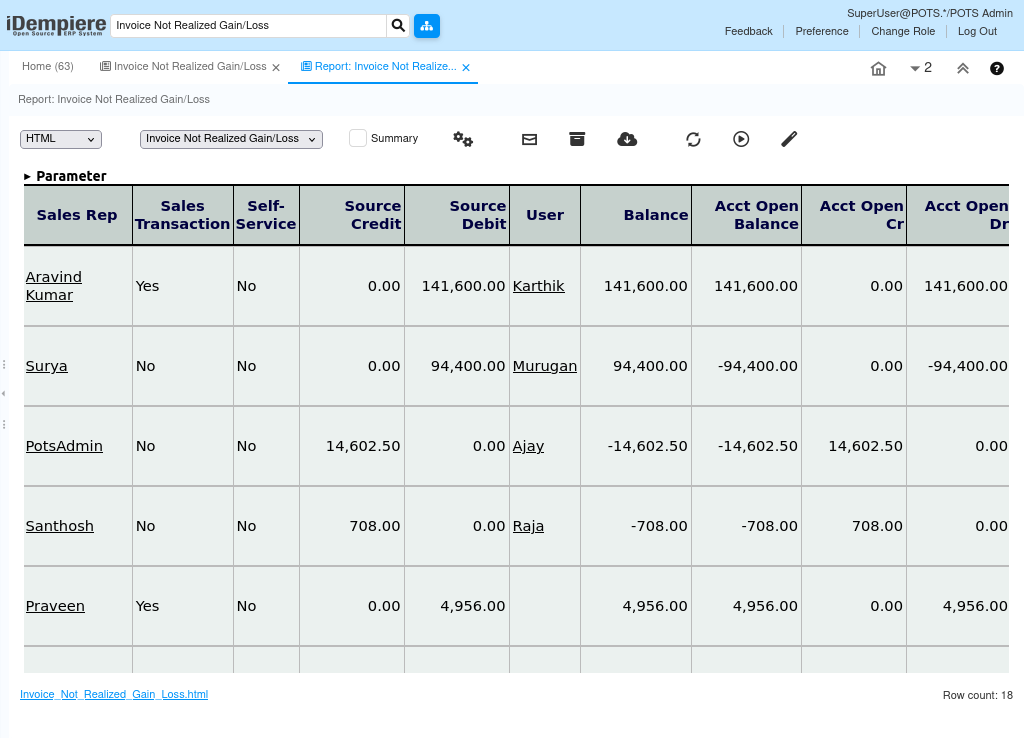Viewport: 1024px width, 738px height.
Task: Close the Invoice Not Realized Gain/Loss tab
Action: tap(276, 67)
